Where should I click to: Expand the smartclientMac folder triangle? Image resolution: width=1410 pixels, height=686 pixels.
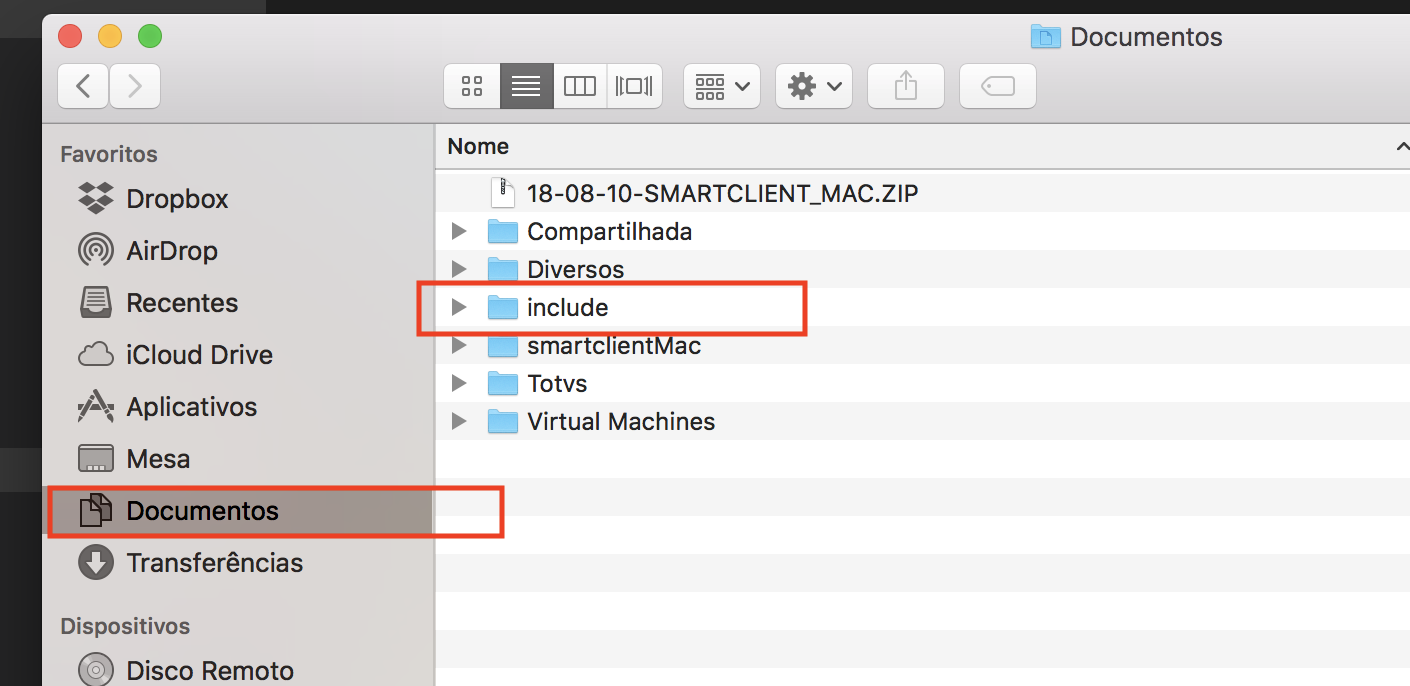click(459, 345)
